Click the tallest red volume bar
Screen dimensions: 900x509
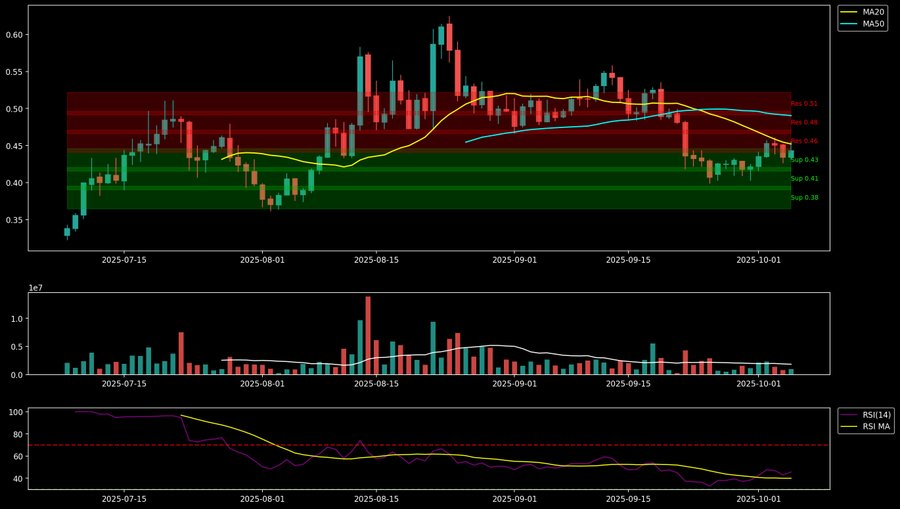click(x=368, y=336)
